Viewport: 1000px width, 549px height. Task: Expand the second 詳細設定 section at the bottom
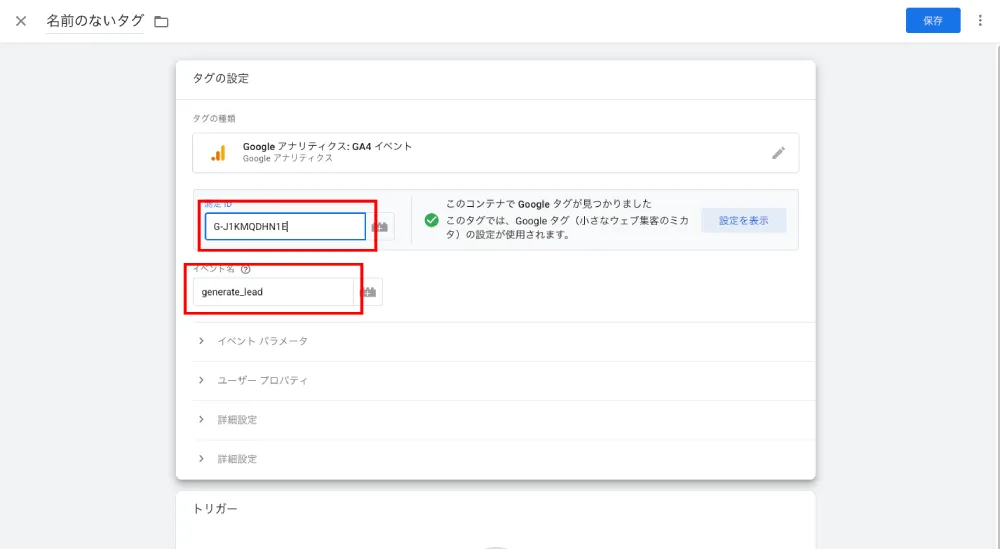click(503, 459)
